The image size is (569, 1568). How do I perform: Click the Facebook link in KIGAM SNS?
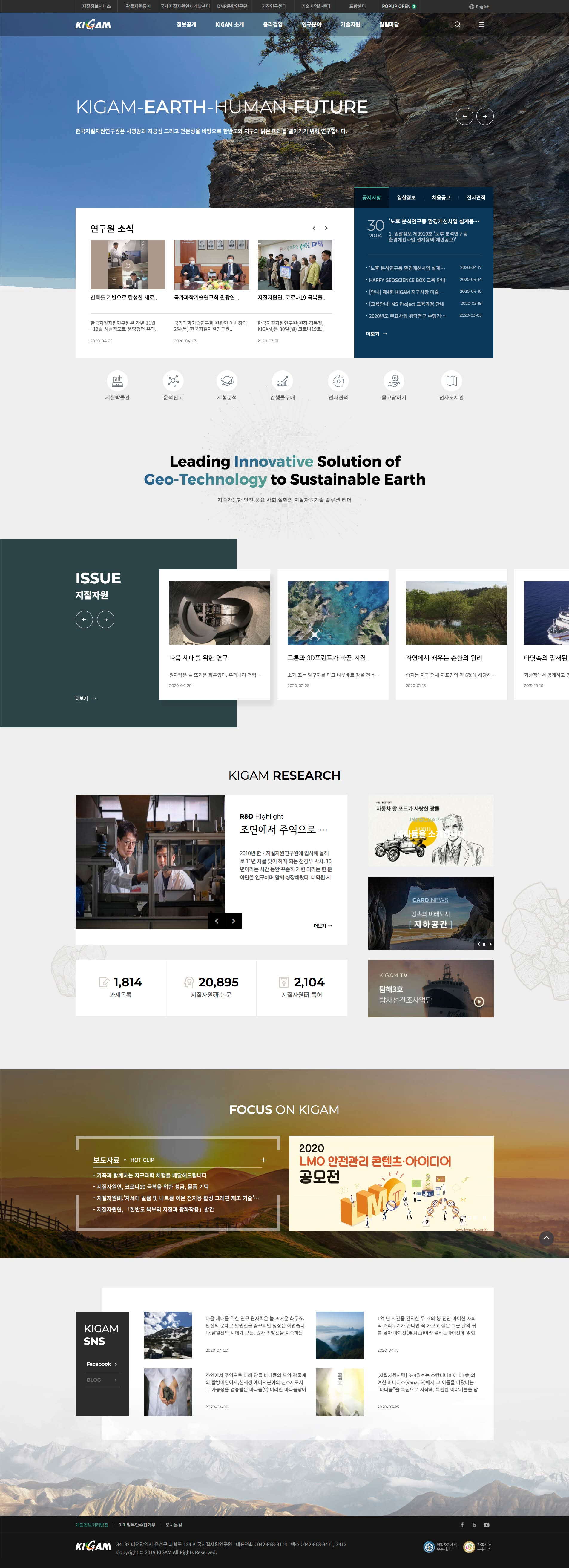click(x=102, y=1364)
